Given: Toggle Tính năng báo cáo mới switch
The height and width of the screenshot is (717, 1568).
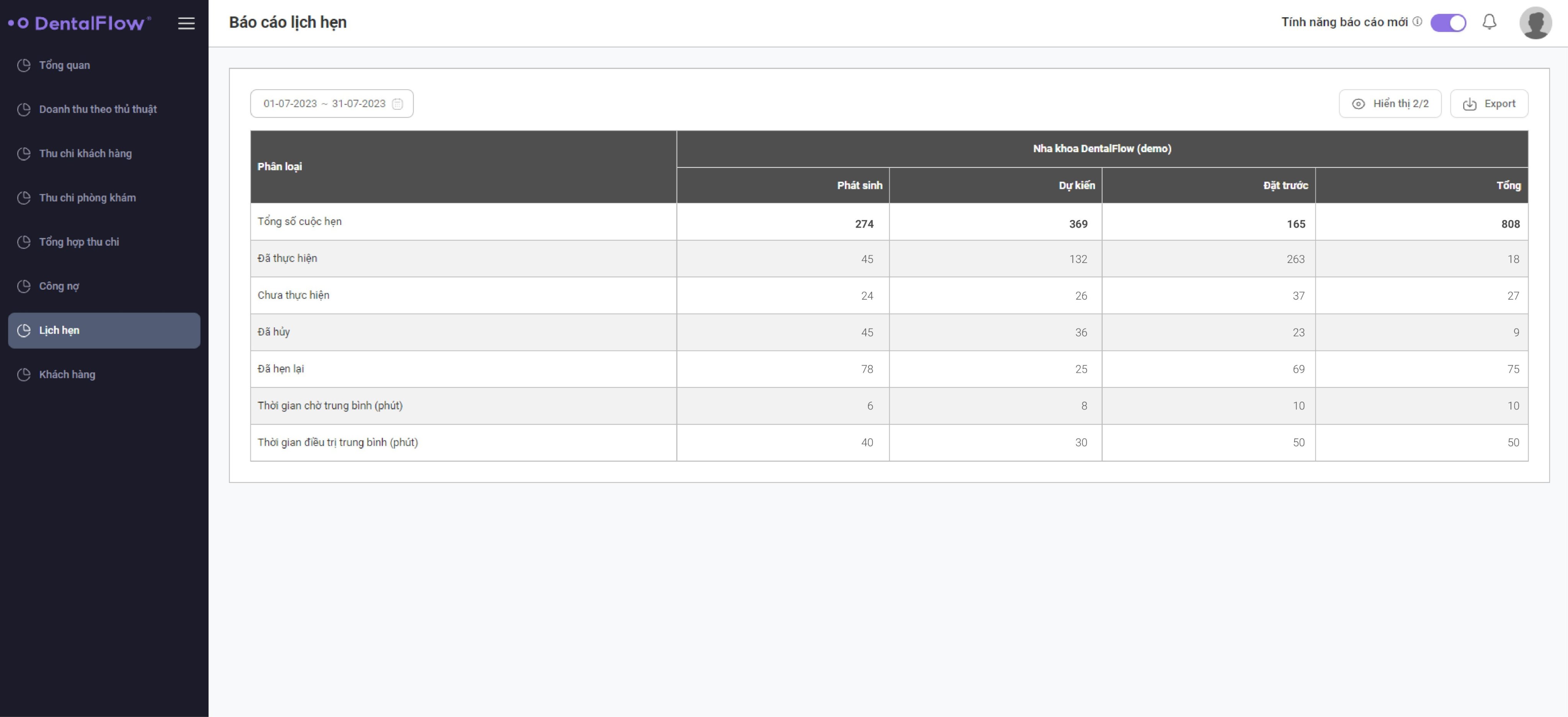Looking at the screenshot, I should pyautogui.click(x=1448, y=23).
